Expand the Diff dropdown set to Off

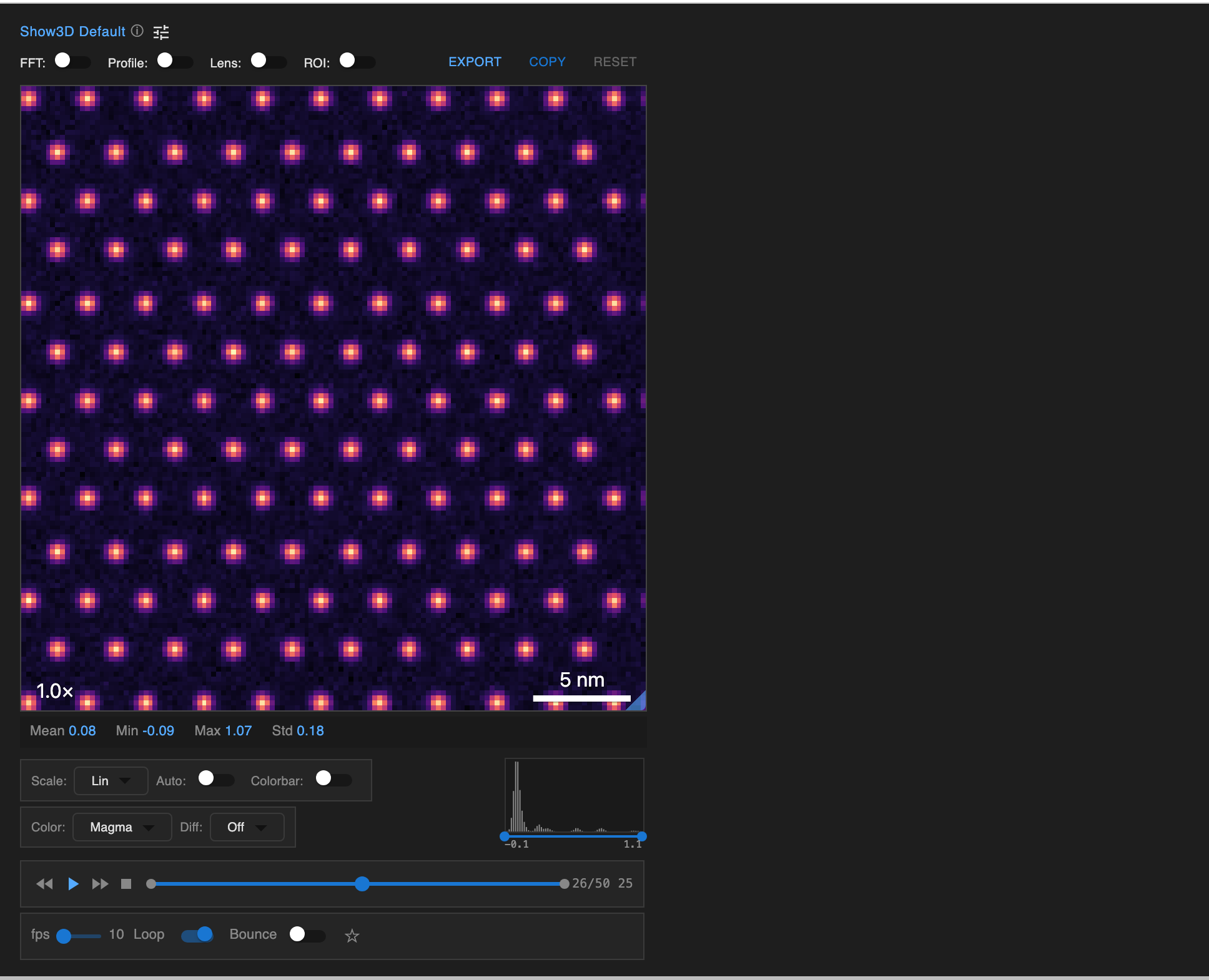pyautogui.click(x=247, y=826)
